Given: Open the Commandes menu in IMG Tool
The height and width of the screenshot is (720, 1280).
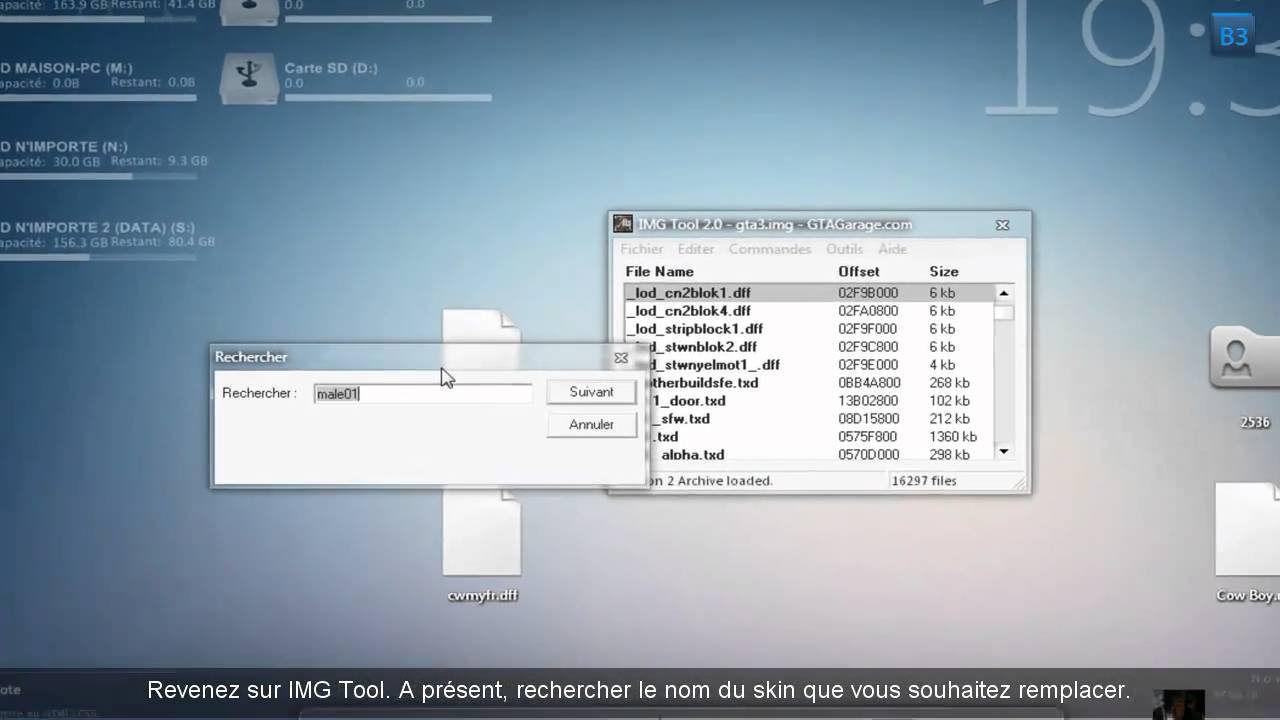Looking at the screenshot, I should [770, 249].
